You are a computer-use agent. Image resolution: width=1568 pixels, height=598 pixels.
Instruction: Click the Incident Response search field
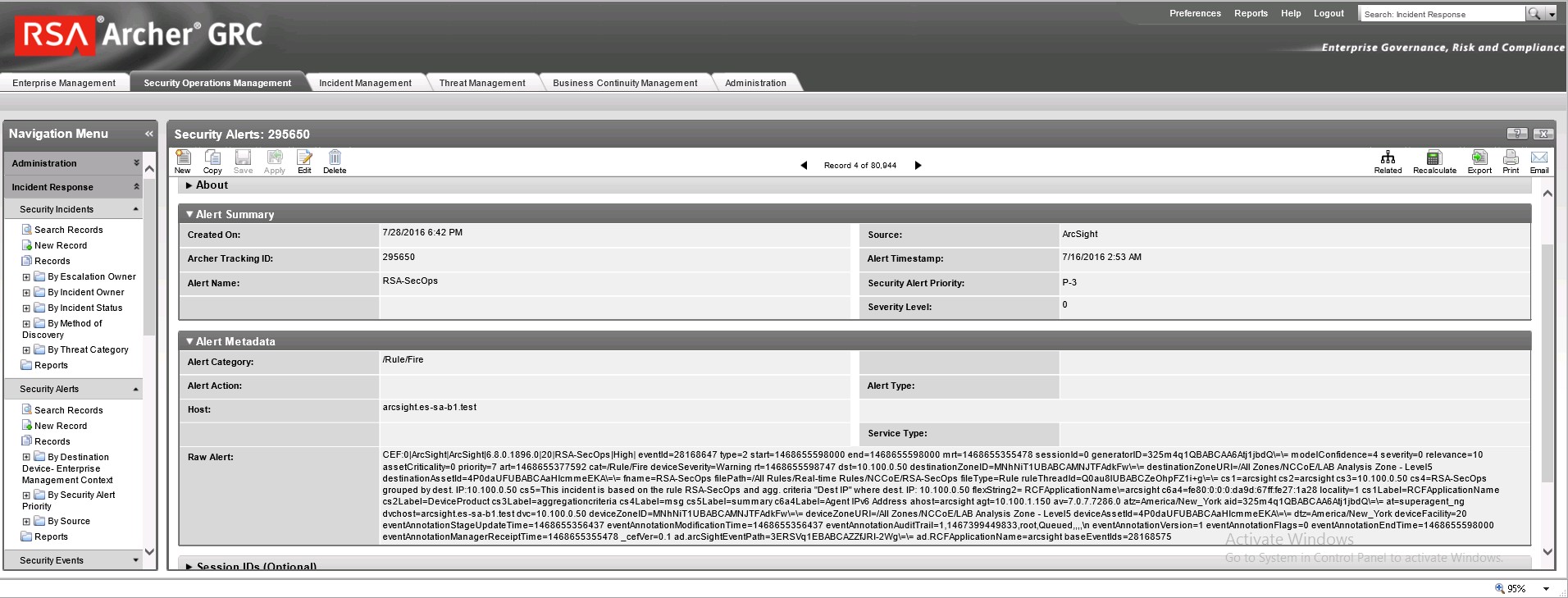coord(1441,15)
